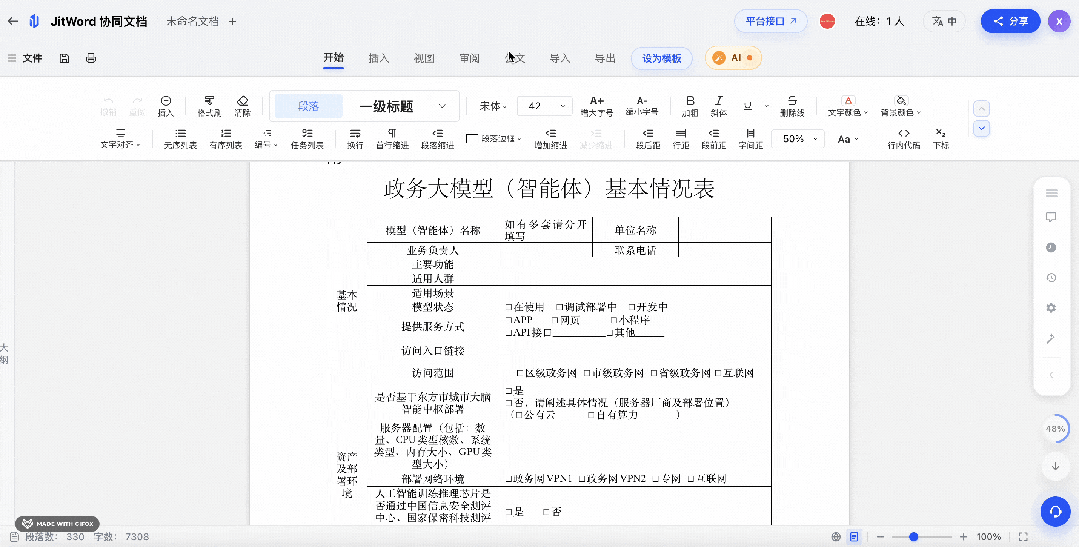Click 设为模板 button
The height and width of the screenshot is (547, 1079).
pyautogui.click(x=661, y=58)
